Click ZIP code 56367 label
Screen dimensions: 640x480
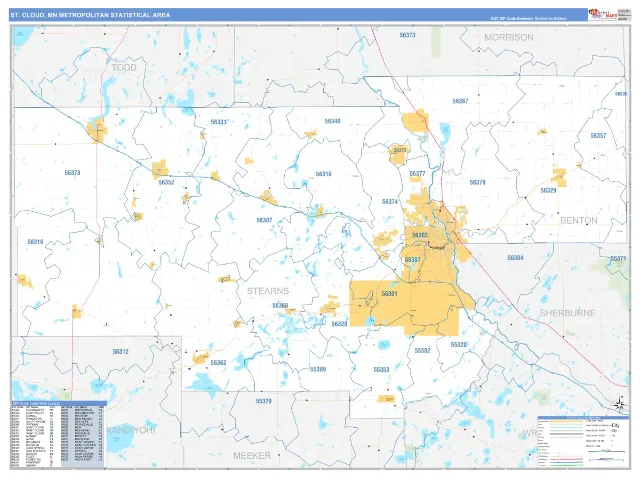(460, 101)
